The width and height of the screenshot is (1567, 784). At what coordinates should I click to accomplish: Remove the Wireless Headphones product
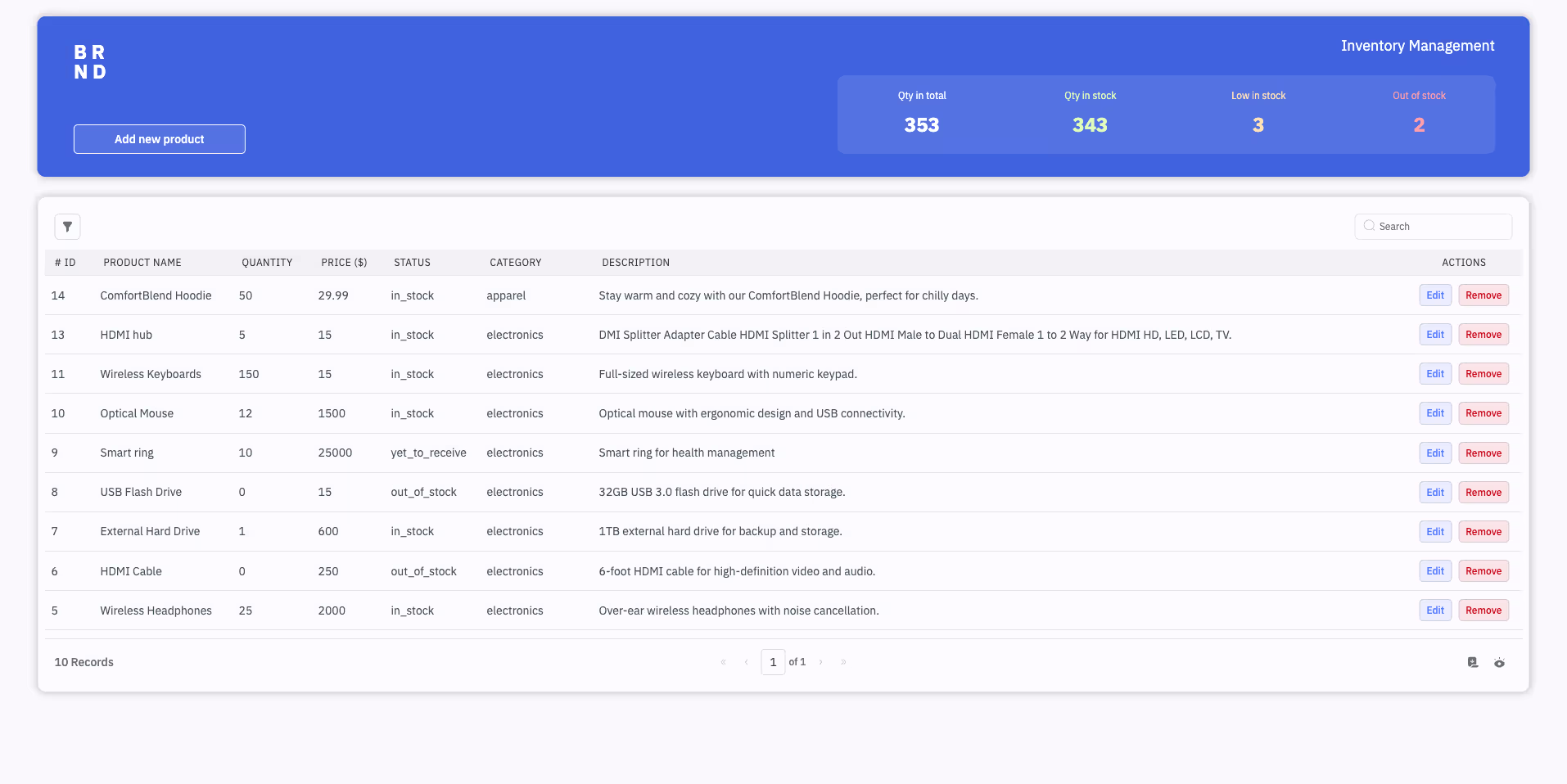(x=1483, y=611)
